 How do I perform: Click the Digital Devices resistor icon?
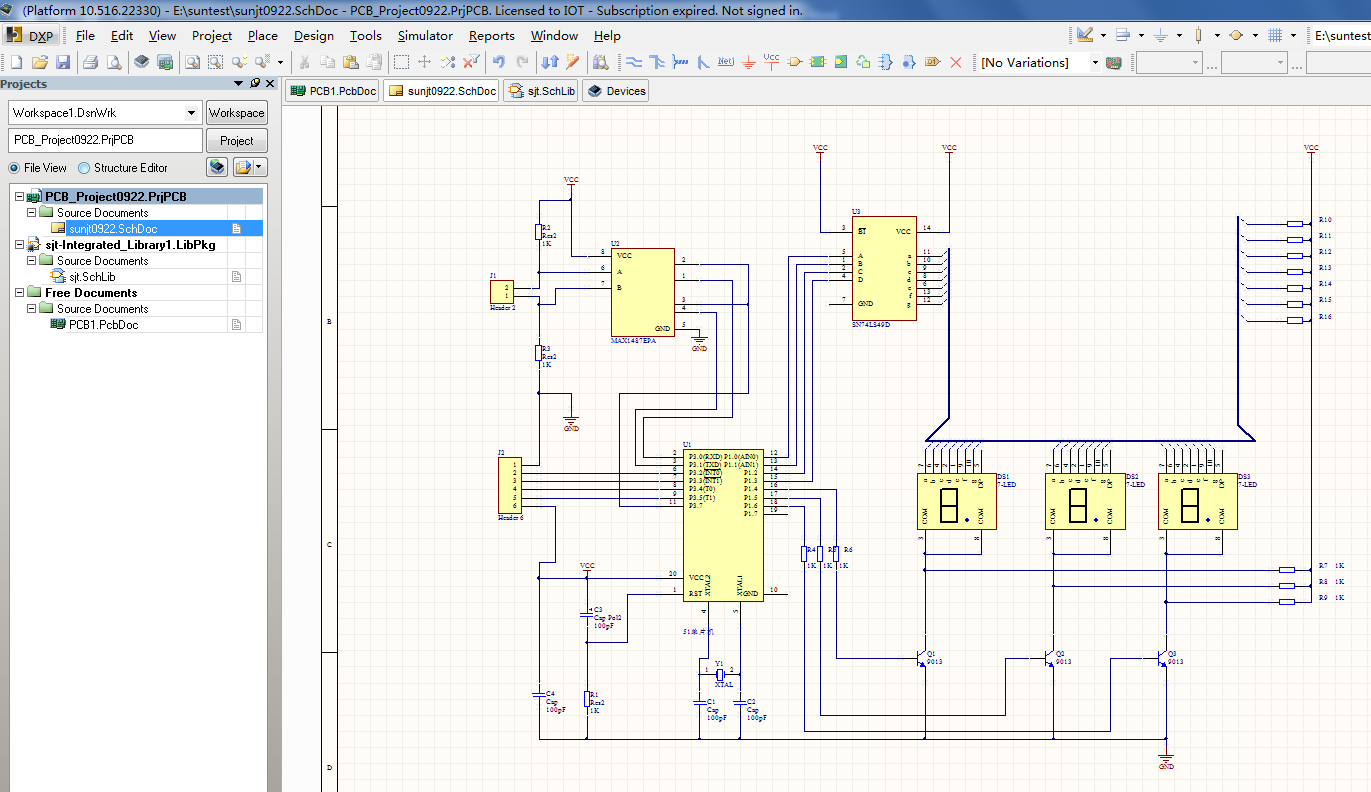tap(1198, 35)
